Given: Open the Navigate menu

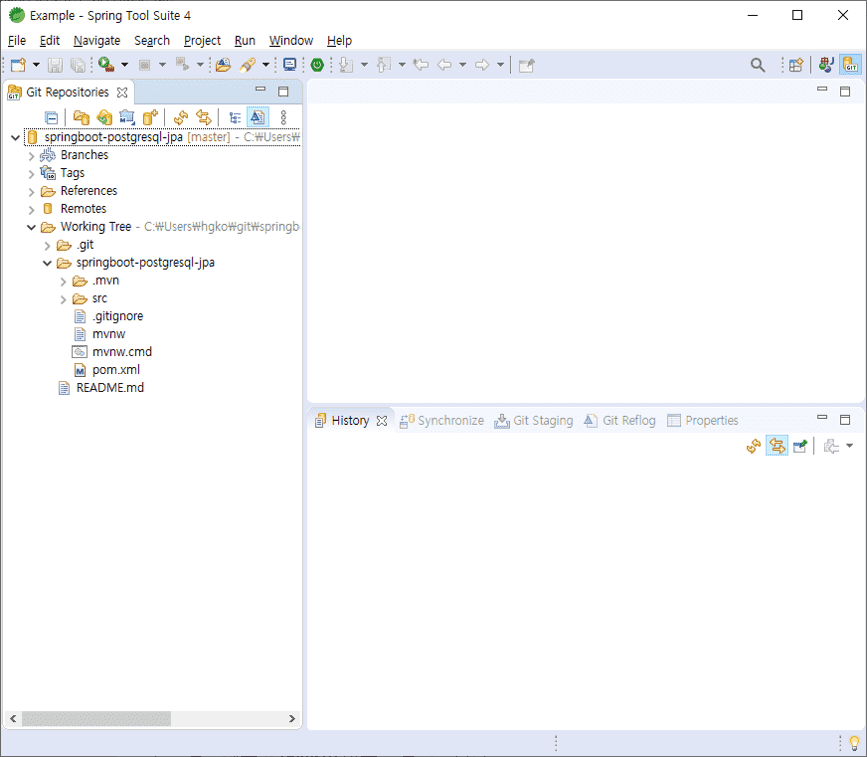Looking at the screenshot, I should click(x=97, y=40).
